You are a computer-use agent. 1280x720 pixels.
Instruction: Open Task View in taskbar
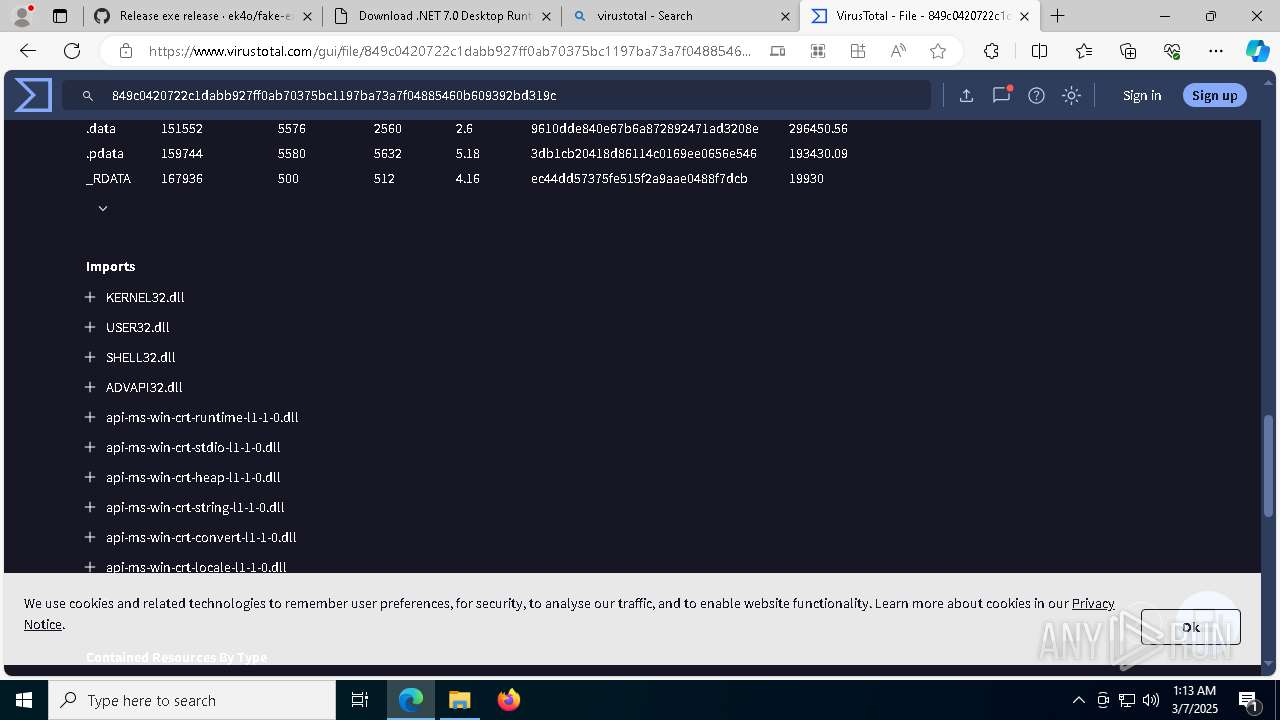[x=360, y=700]
